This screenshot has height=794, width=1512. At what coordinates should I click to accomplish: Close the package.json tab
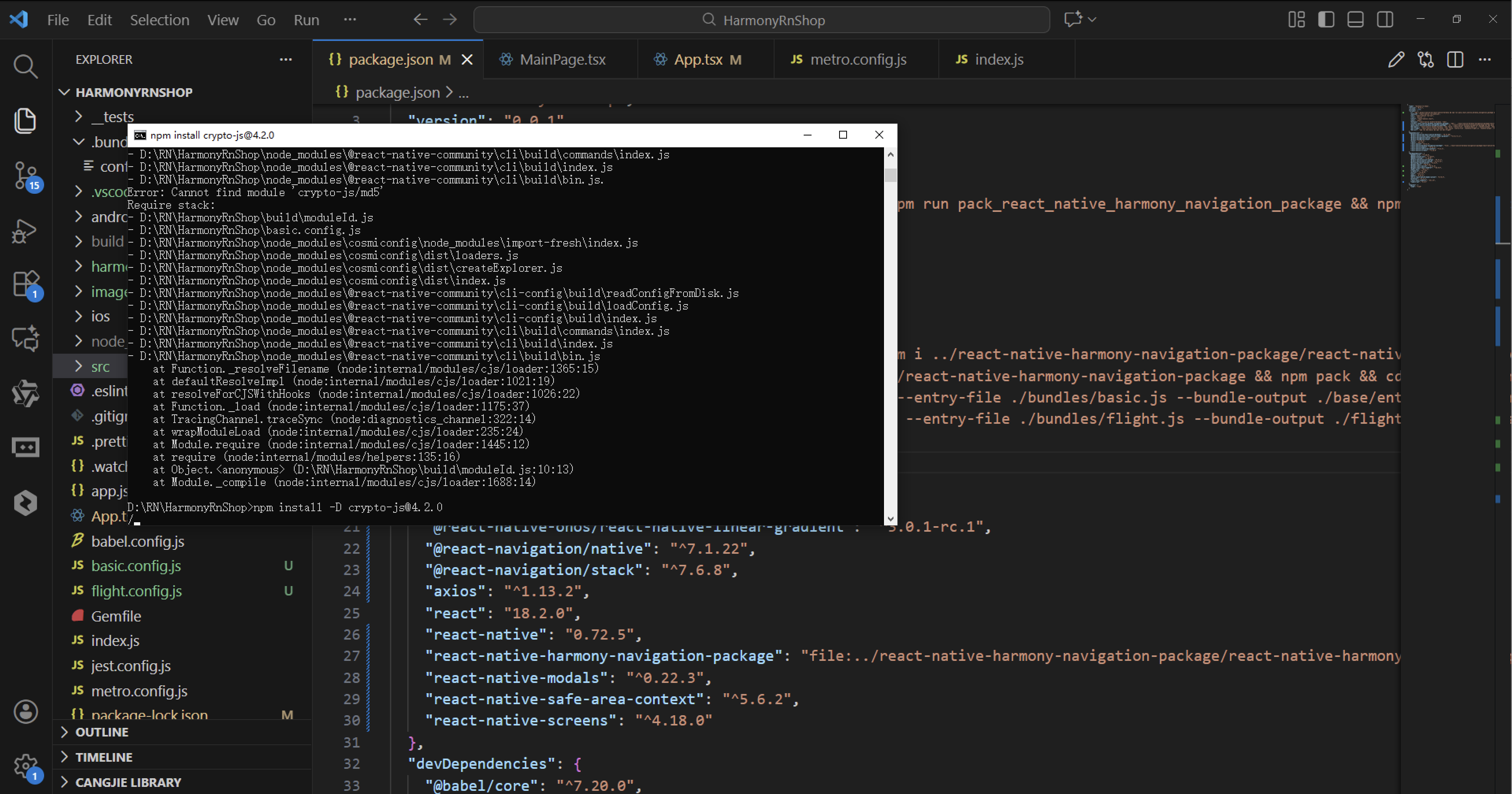click(467, 59)
